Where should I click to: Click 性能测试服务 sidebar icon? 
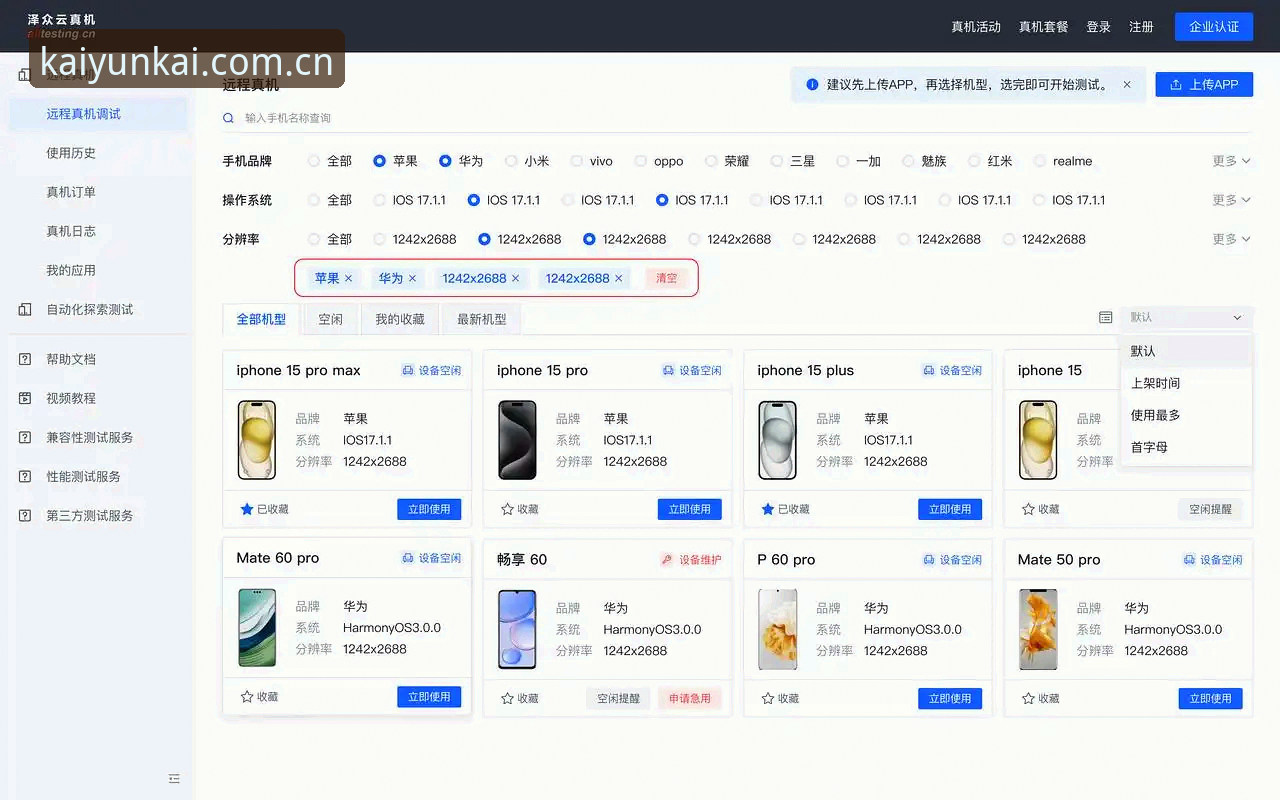tap(25, 476)
